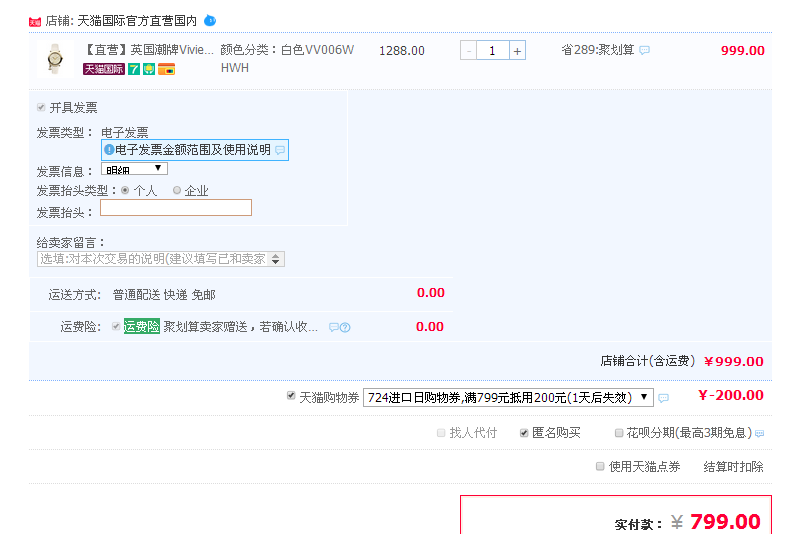
Task: Click the 1288.00 unit price
Action: pos(402,51)
